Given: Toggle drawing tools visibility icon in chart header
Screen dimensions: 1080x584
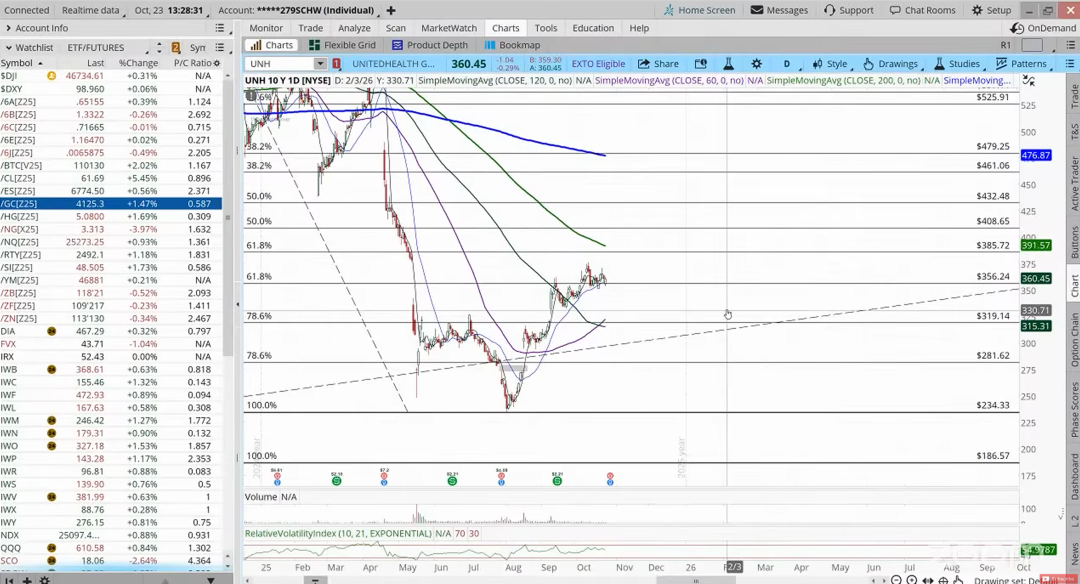Looking at the screenshot, I should point(1028,81).
